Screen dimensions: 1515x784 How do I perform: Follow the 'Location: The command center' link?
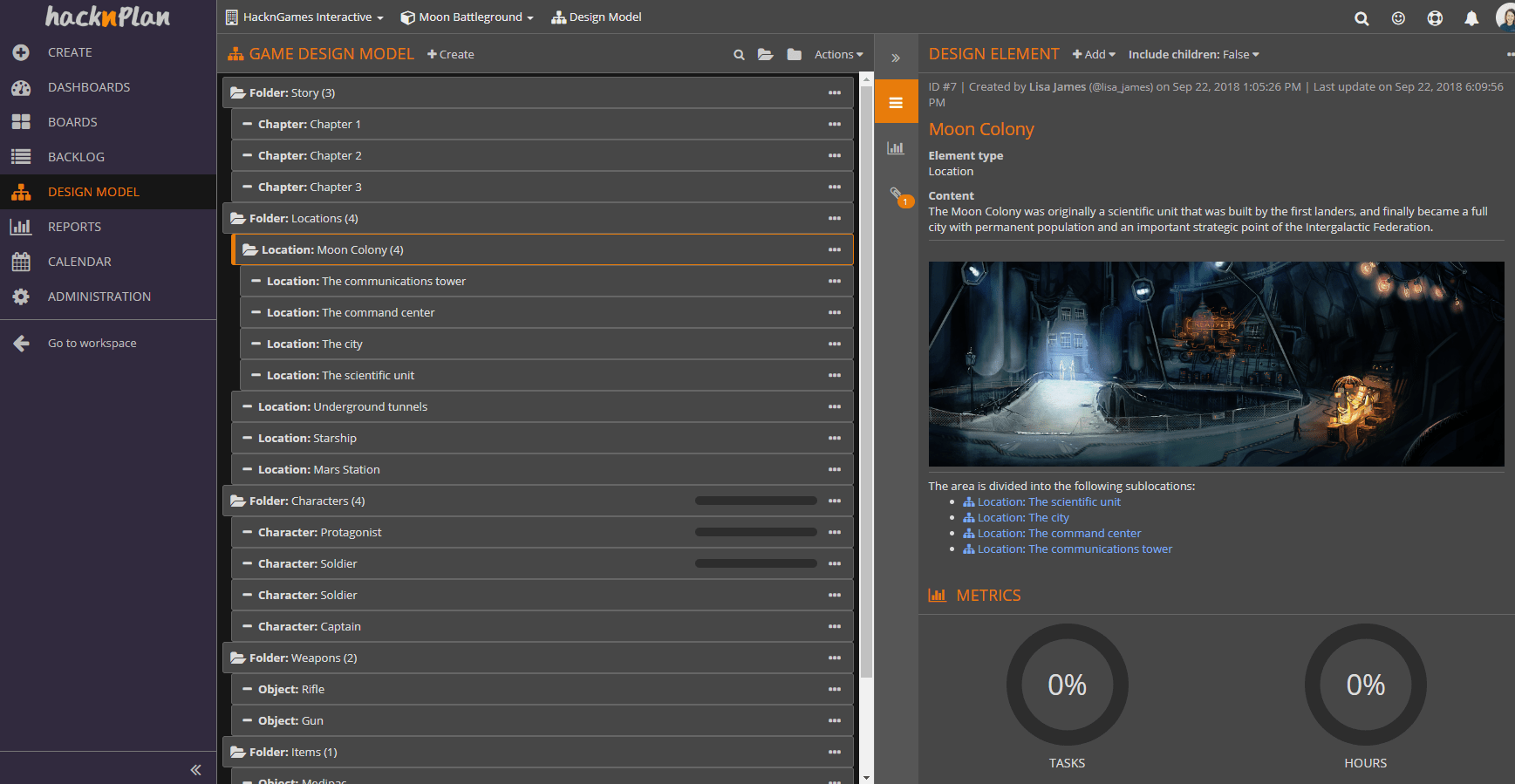tap(1059, 534)
